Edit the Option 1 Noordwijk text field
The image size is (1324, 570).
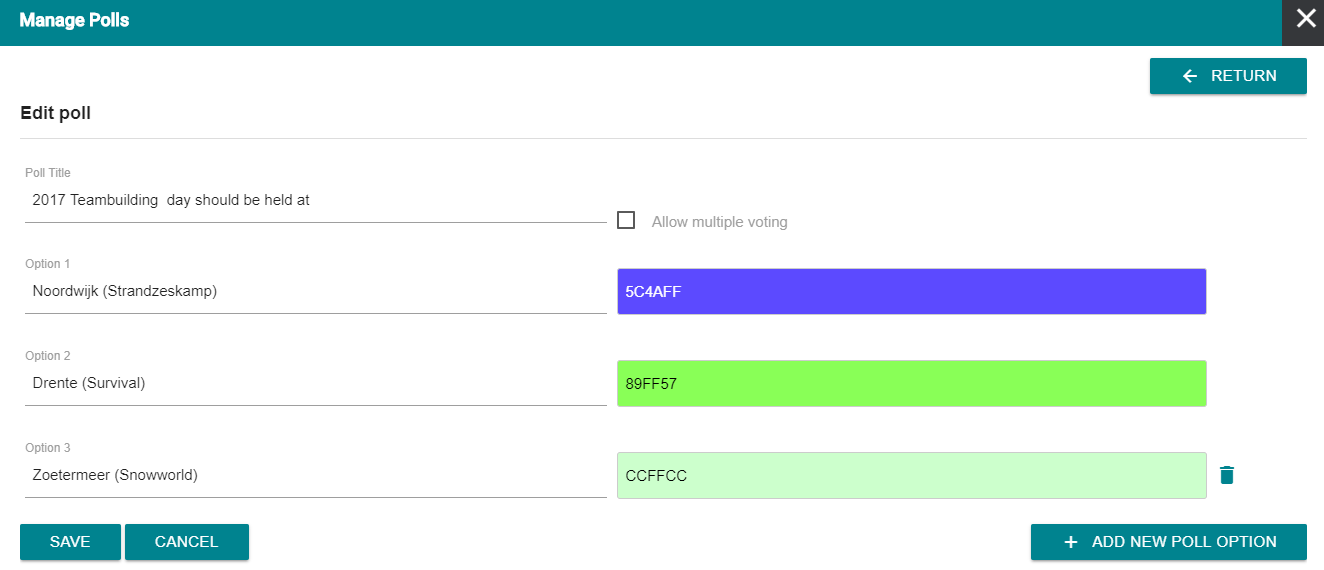point(316,291)
